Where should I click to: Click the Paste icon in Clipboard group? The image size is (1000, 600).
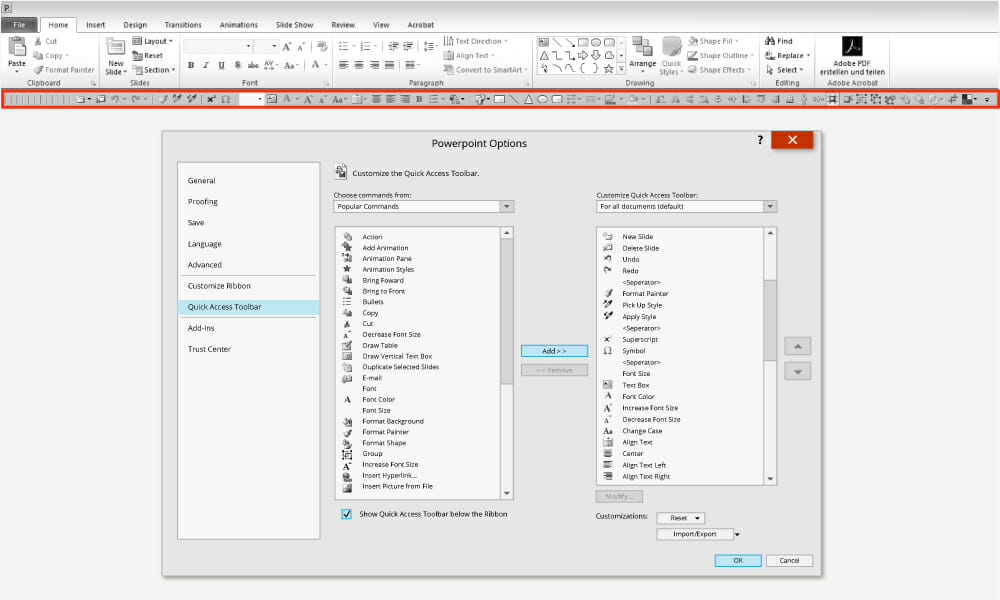17,47
